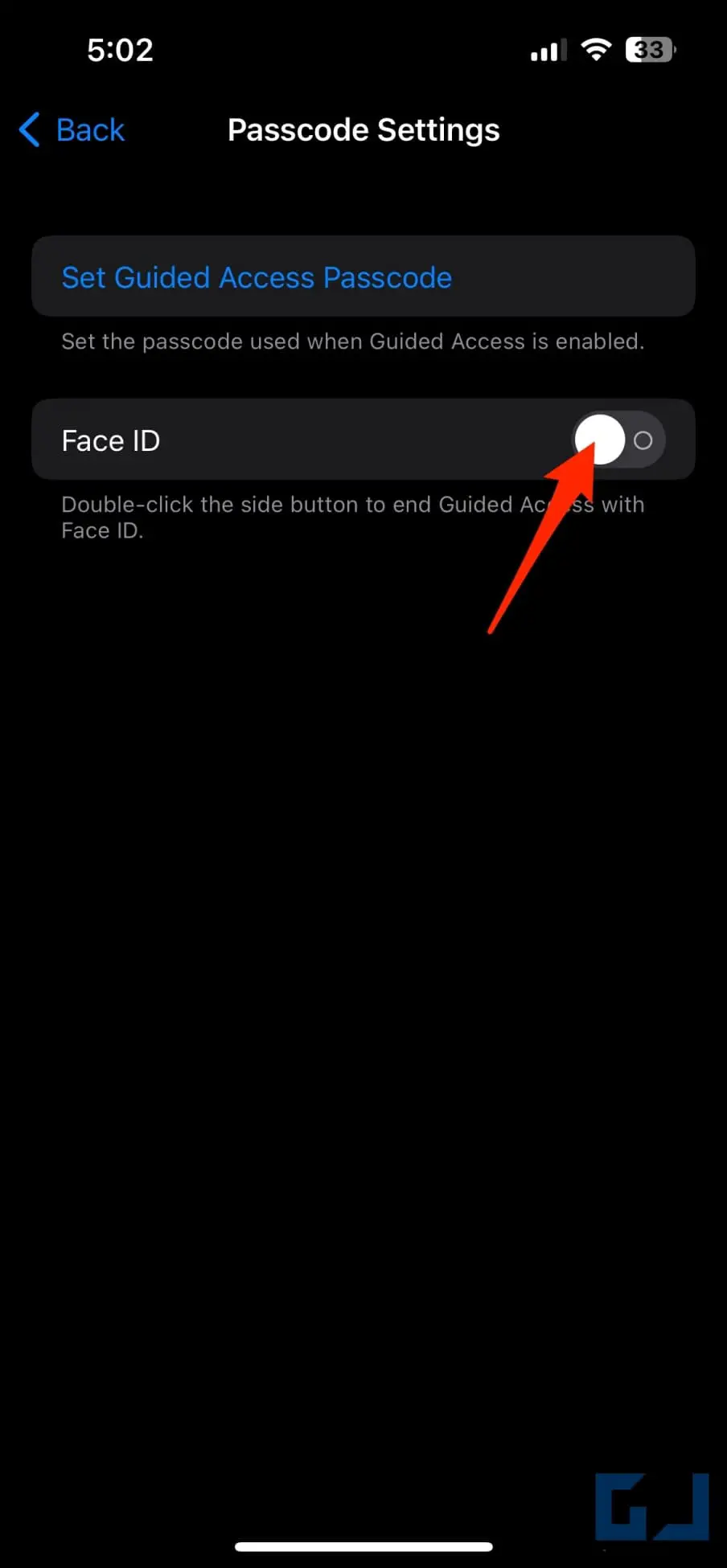Tap the Wi-Fi status icon
727x1568 pixels.
tap(596, 49)
